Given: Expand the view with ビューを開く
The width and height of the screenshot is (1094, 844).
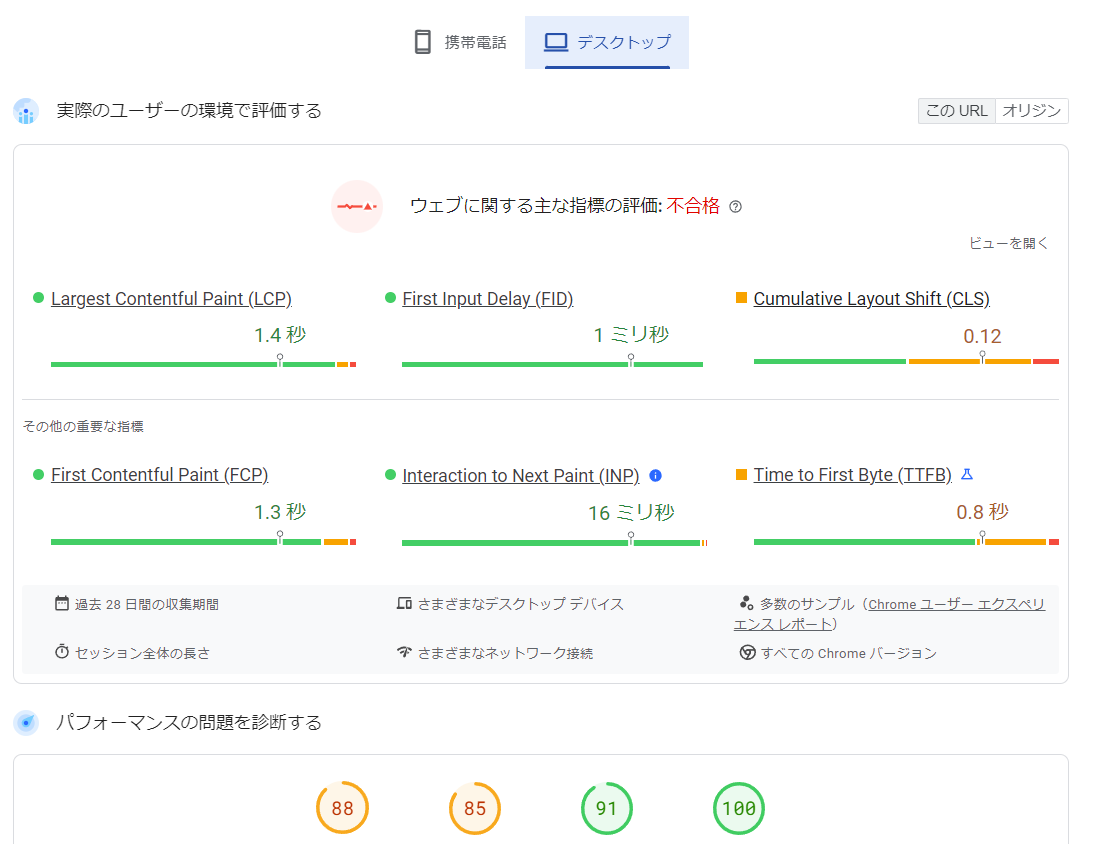Looking at the screenshot, I should click(1008, 243).
